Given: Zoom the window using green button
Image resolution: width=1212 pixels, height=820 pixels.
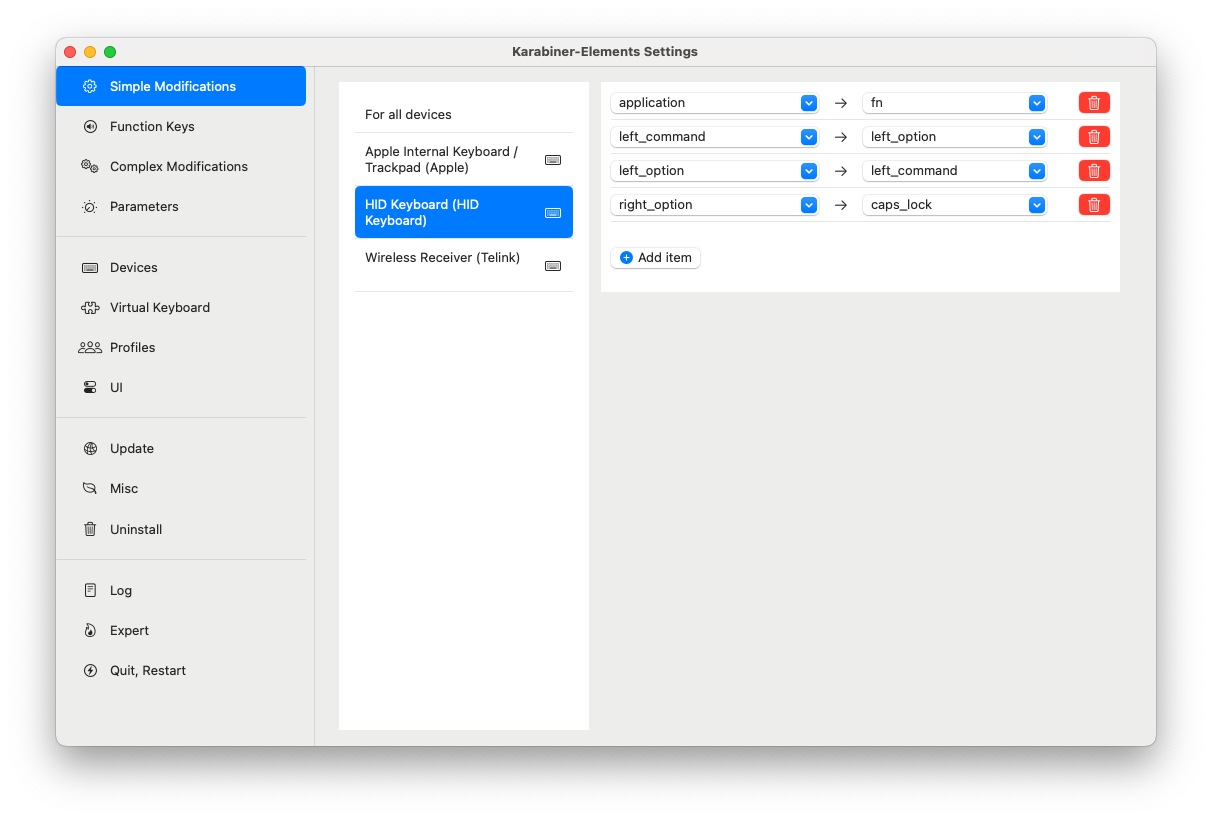Looking at the screenshot, I should [x=110, y=52].
